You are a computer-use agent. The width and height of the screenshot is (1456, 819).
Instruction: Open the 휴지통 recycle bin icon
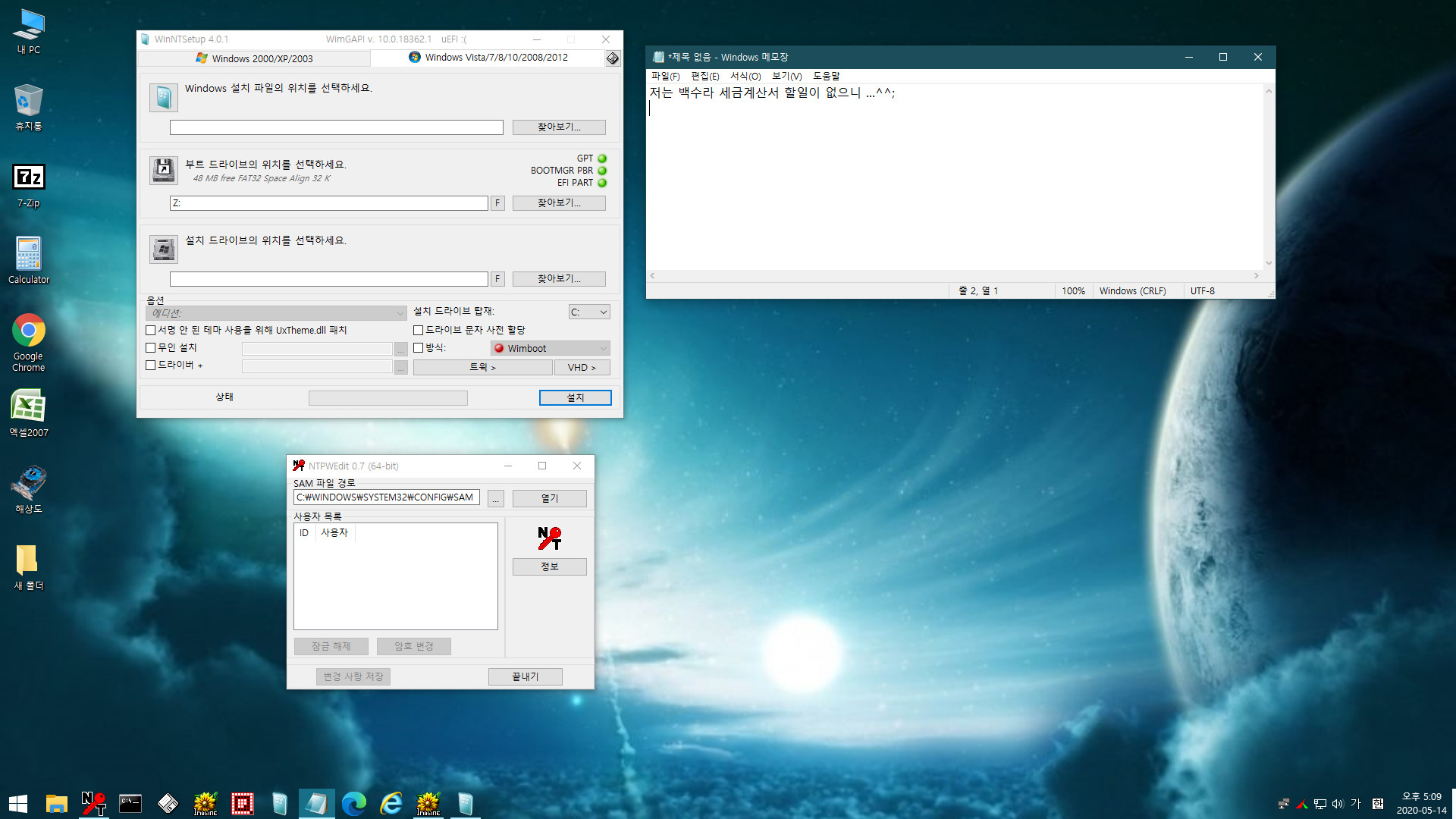click(29, 108)
